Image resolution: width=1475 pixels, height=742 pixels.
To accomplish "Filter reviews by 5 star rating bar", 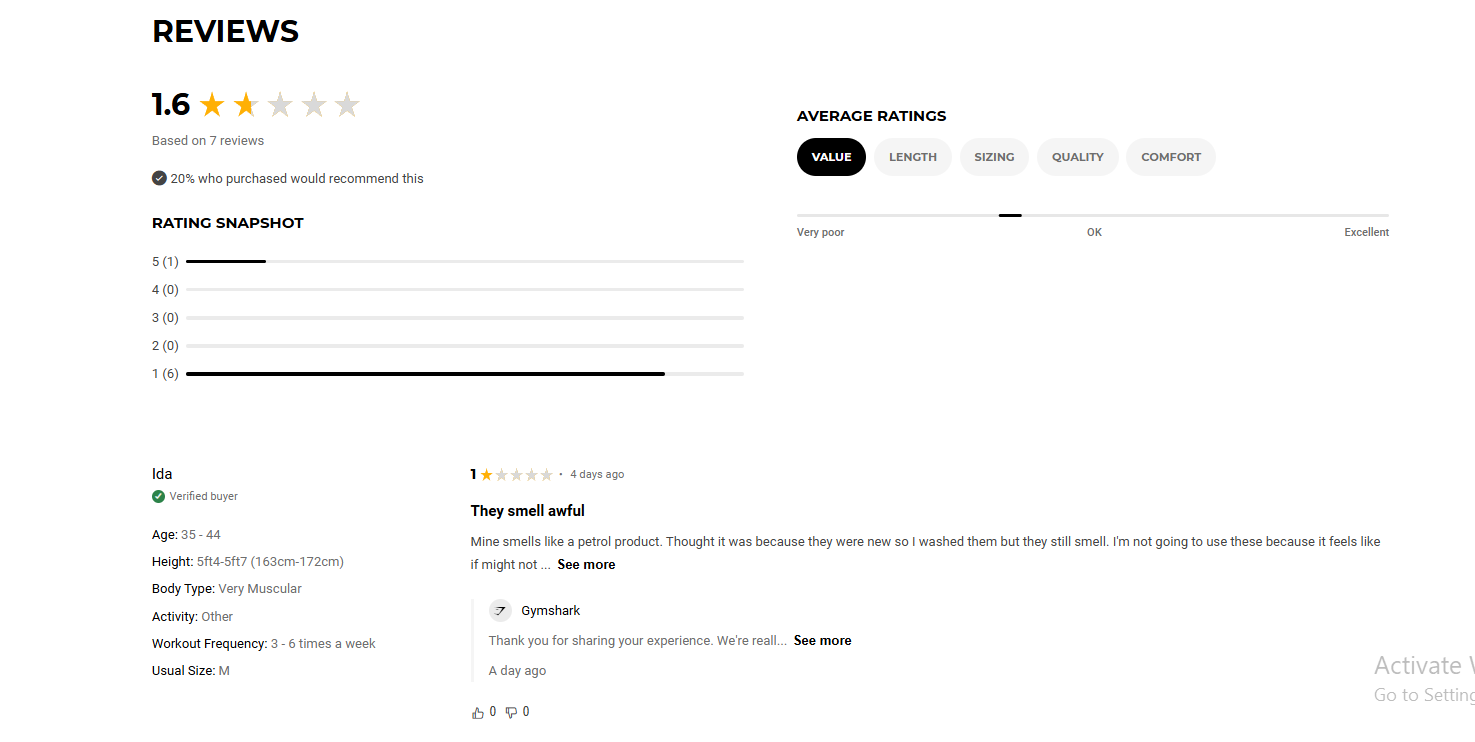I will 448,262.
